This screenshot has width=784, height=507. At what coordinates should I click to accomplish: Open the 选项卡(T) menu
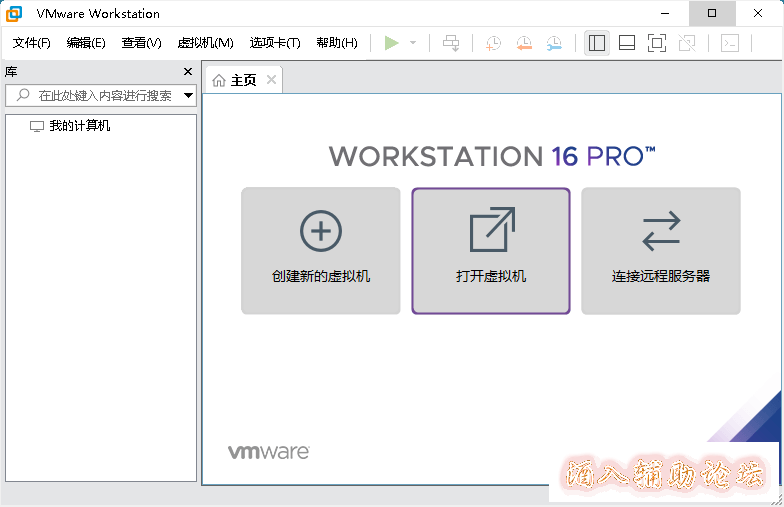(x=275, y=43)
